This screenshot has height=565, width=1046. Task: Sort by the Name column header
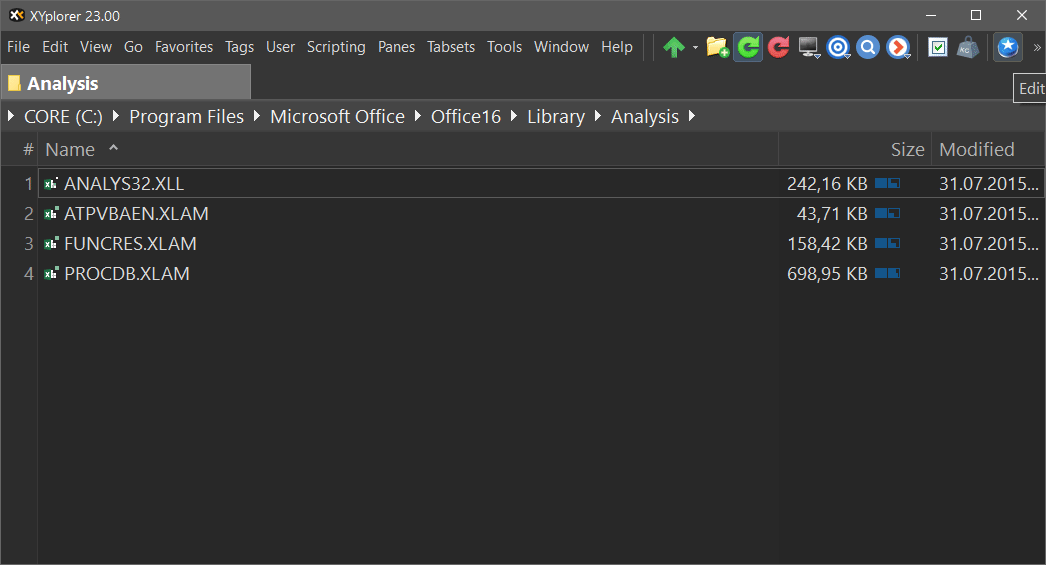click(x=408, y=149)
